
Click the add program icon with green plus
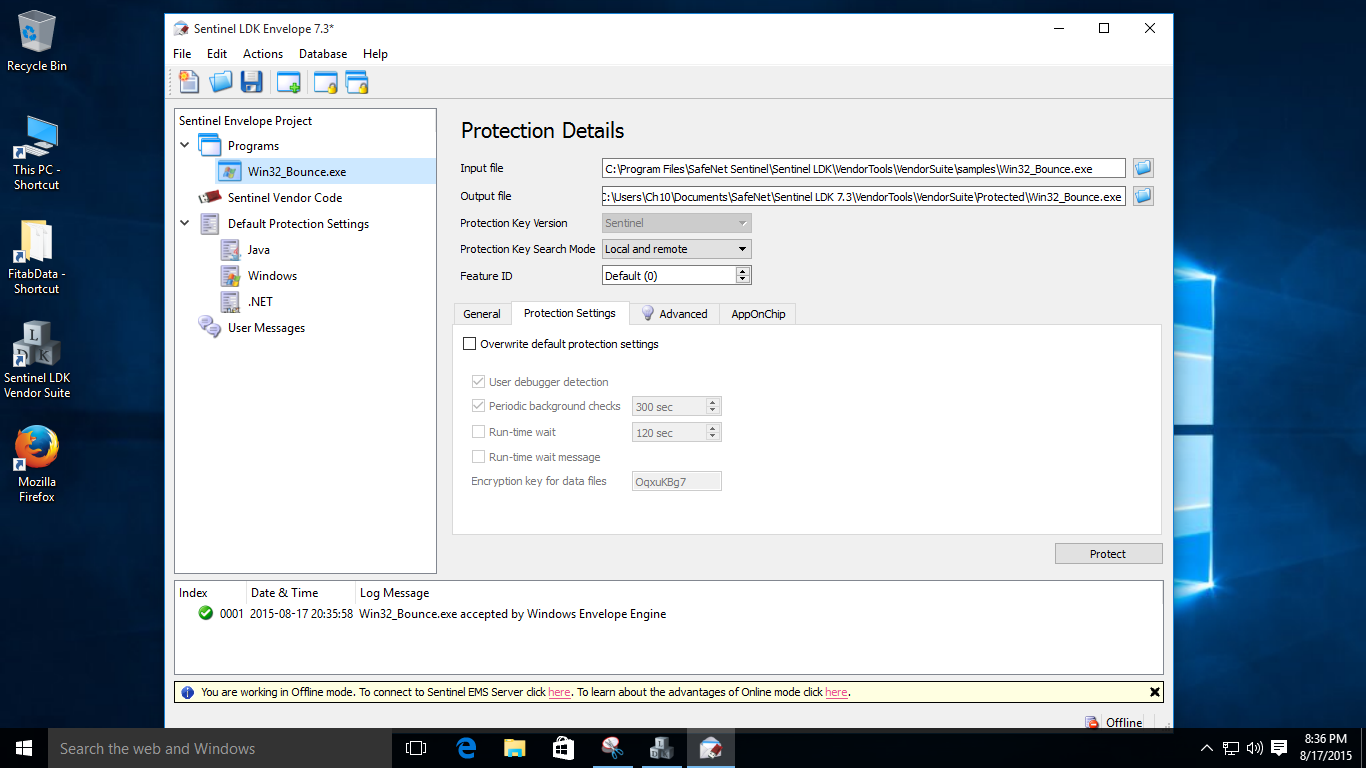[x=288, y=82]
